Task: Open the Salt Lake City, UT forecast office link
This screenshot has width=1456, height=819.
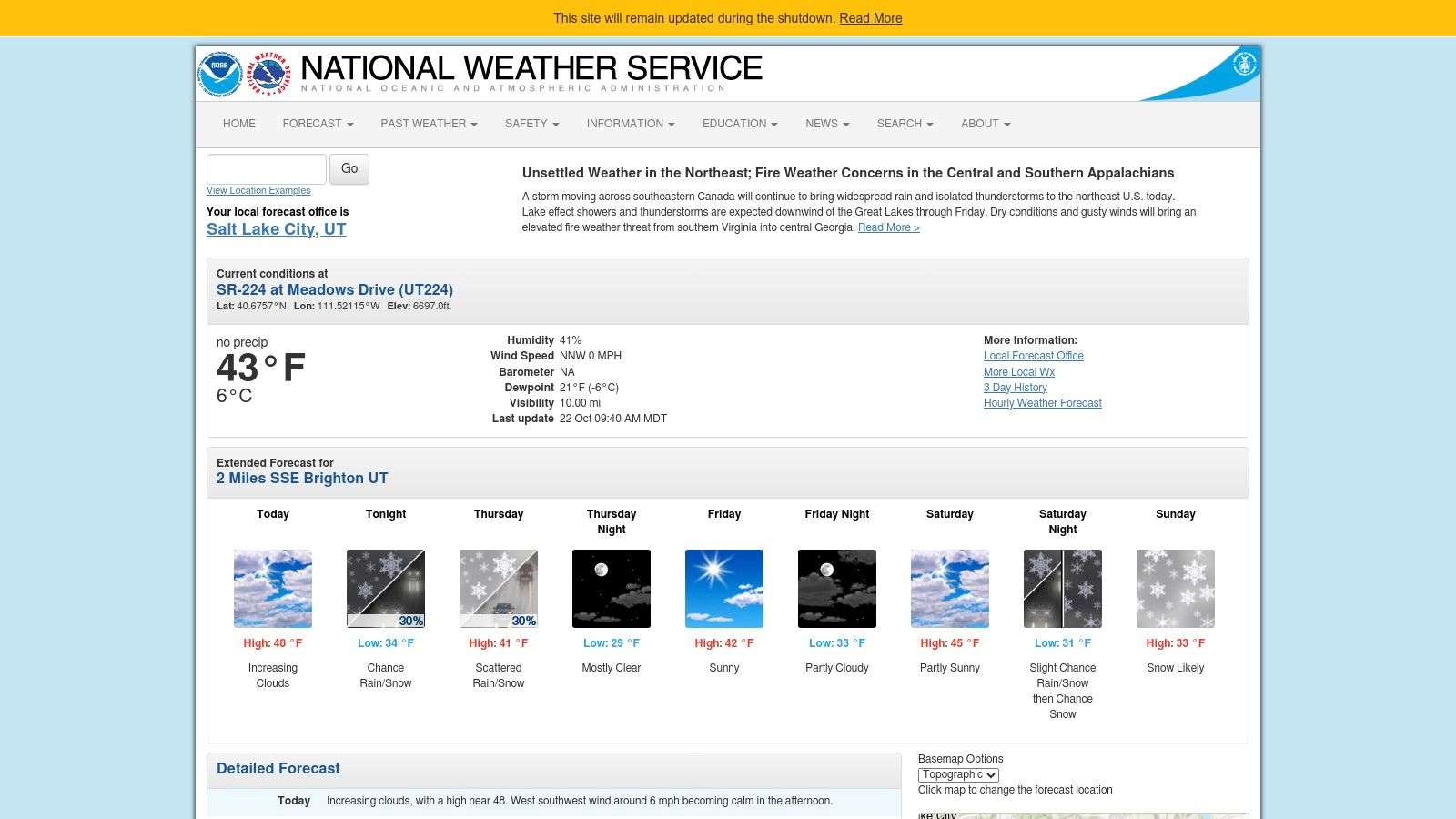Action: click(x=275, y=229)
